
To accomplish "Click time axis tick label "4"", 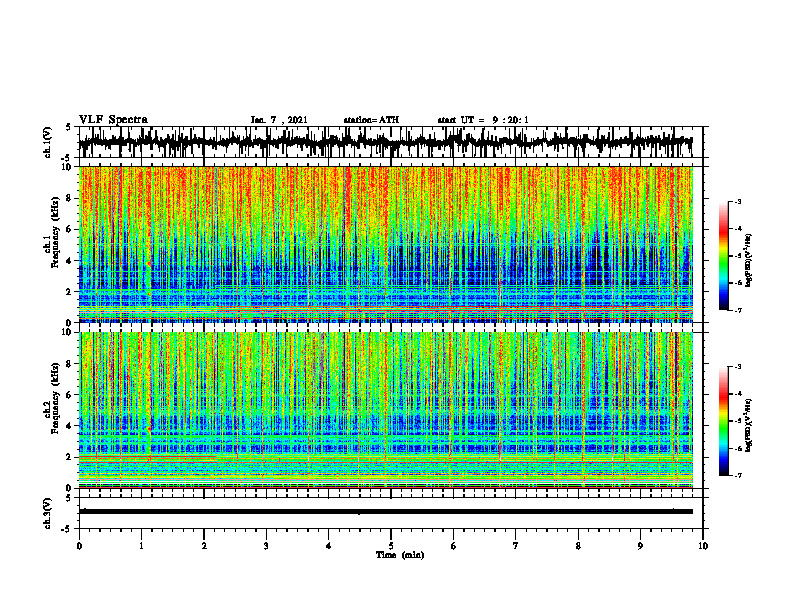I will pos(329,546).
